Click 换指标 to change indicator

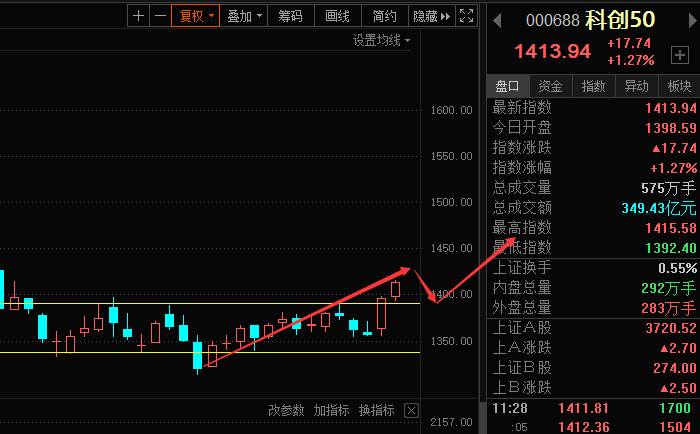click(376, 410)
